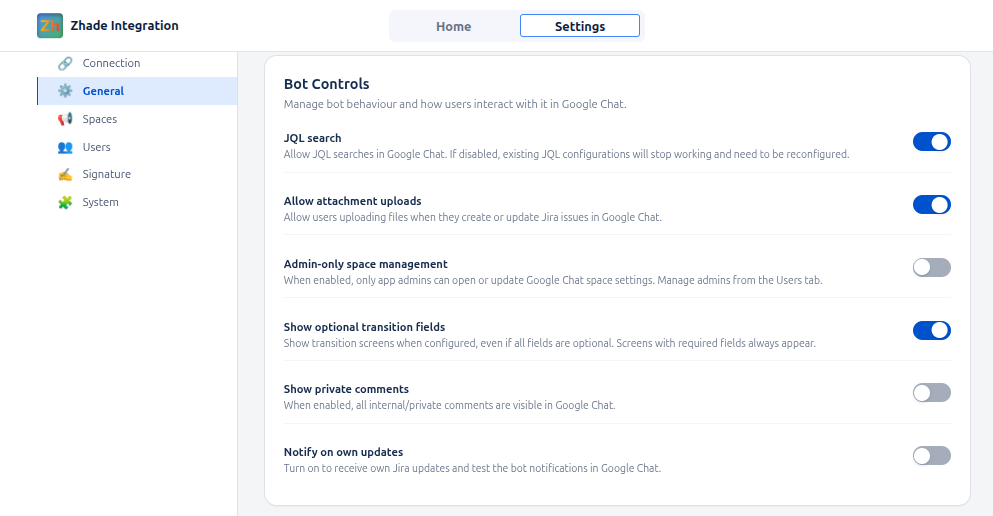The width and height of the screenshot is (993, 516).
Task: Click the Zhade Integration logo icon
Action: click(50, 26)
